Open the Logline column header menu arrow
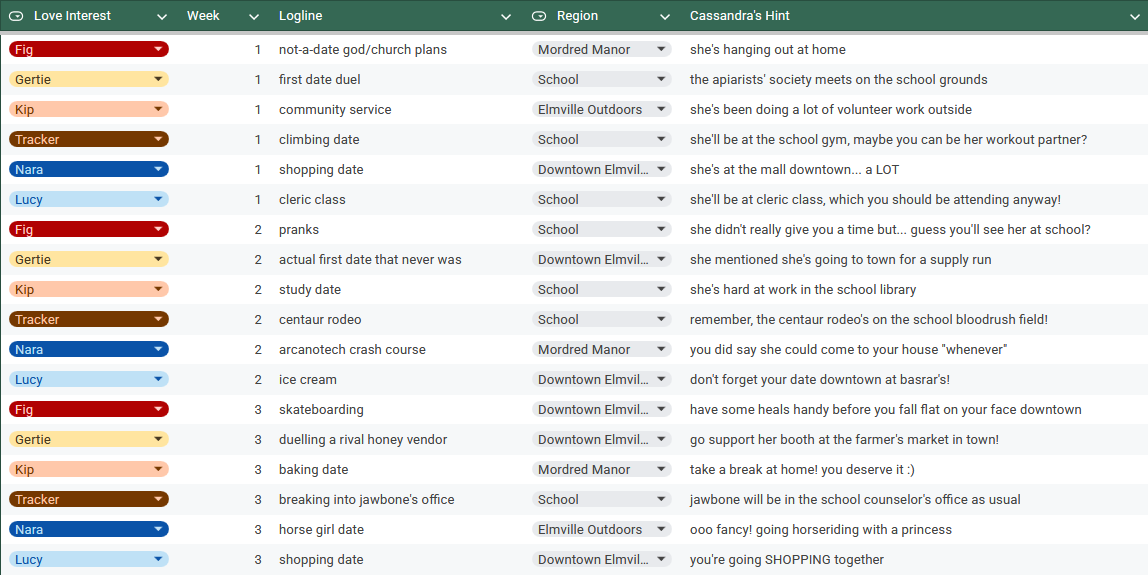 pos(506,16)
